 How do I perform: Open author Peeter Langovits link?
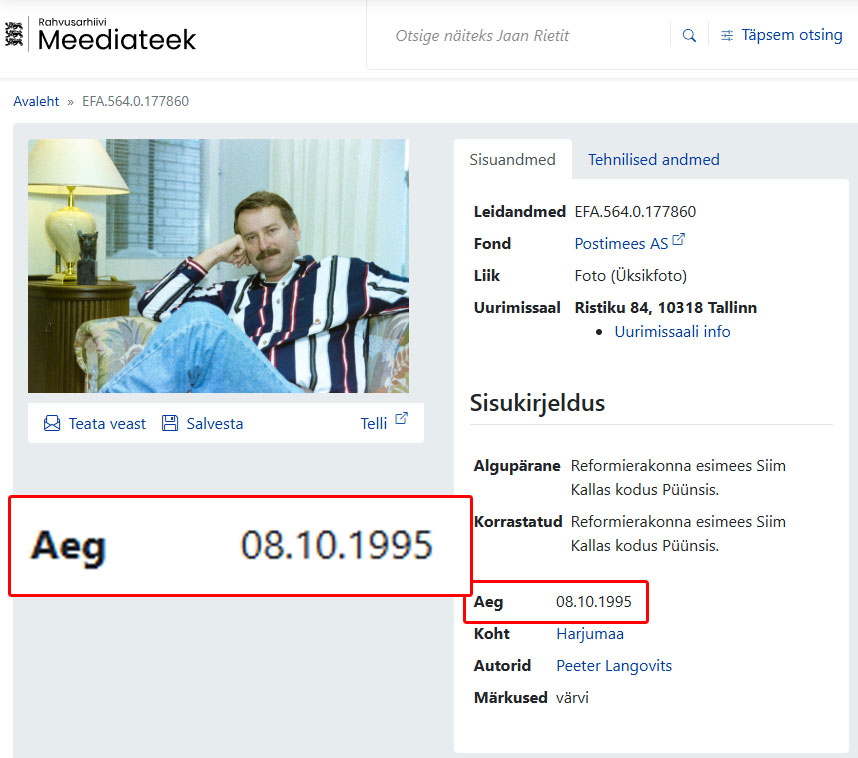pos(613,666)
